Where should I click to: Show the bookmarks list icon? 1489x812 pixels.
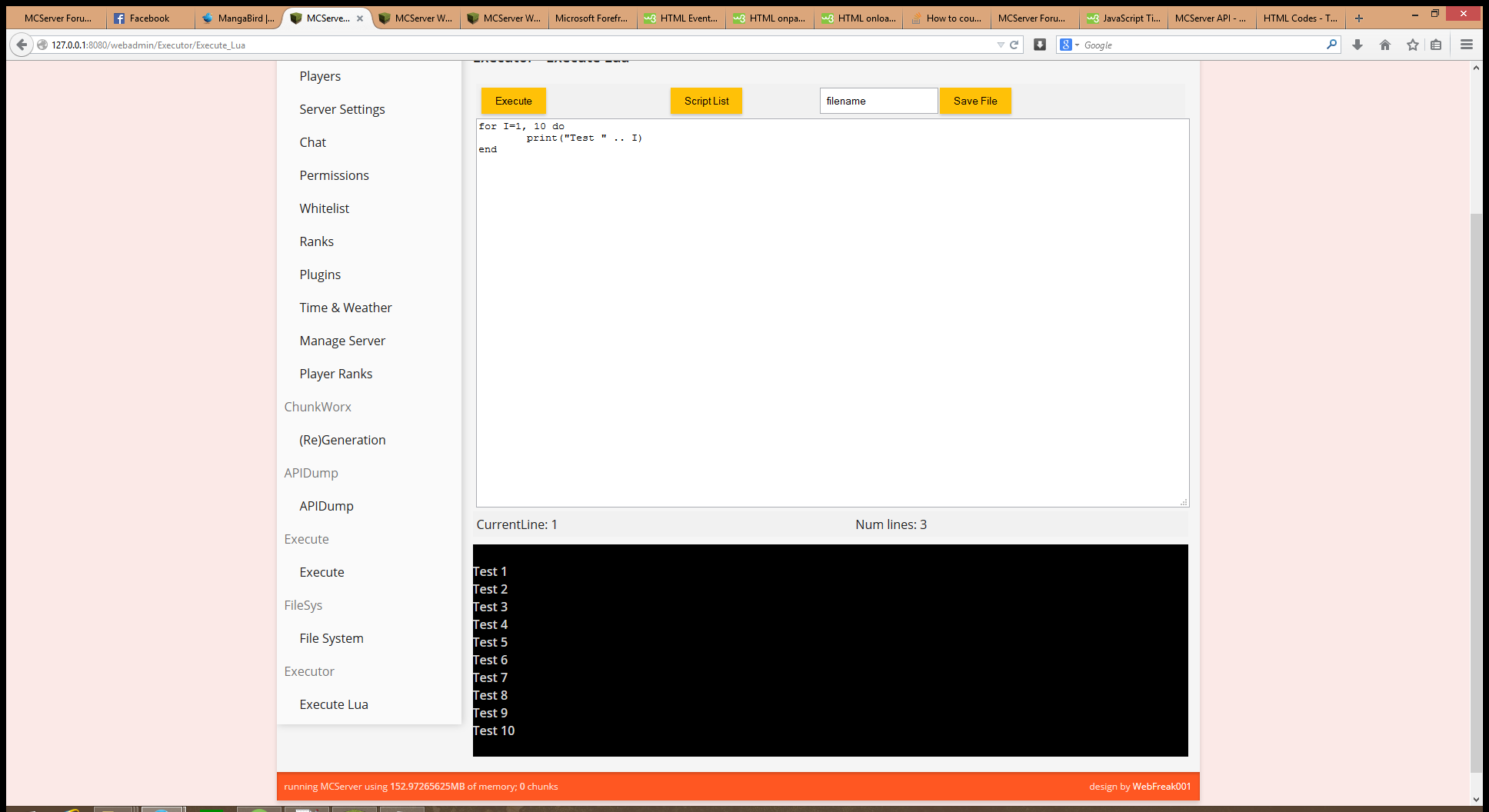[1436, 45]
